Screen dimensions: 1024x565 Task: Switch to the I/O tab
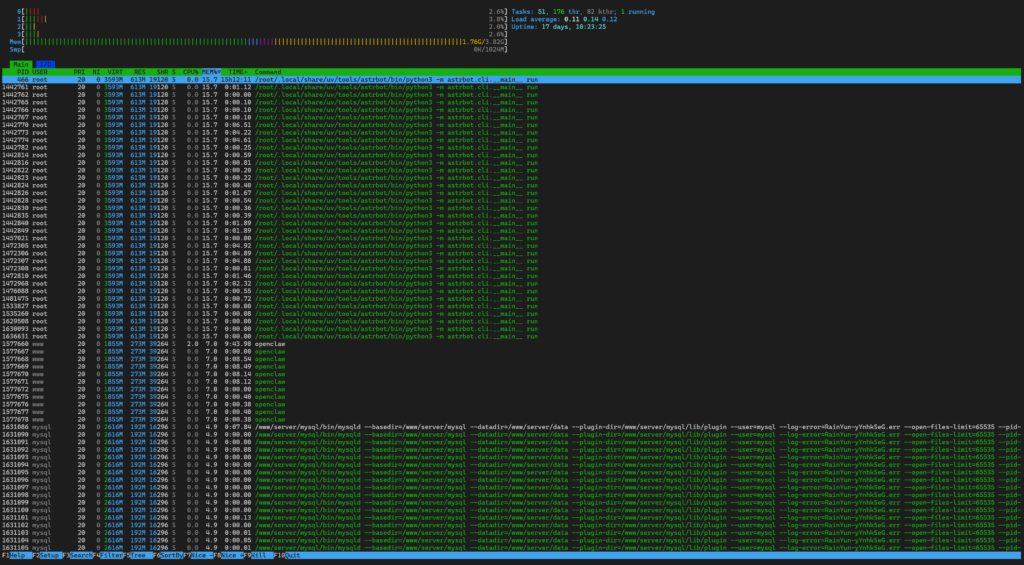click(44, 64)
